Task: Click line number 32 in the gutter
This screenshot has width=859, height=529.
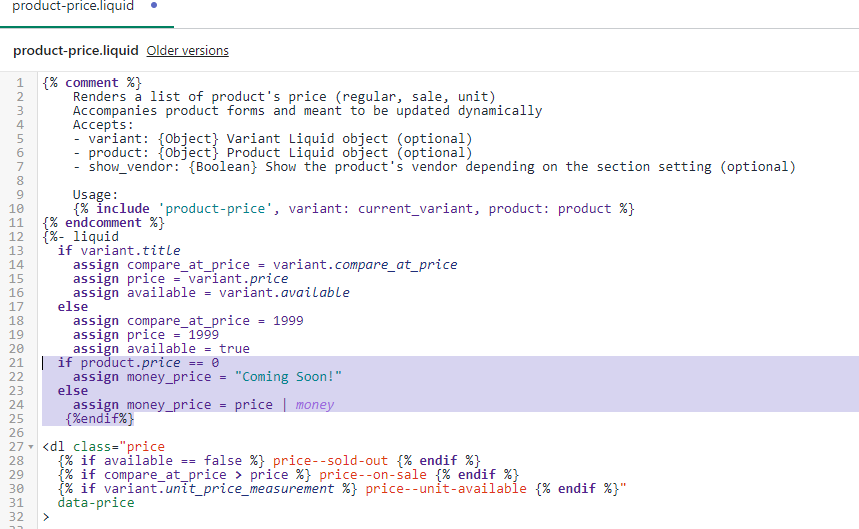Action: pos(16,517)
